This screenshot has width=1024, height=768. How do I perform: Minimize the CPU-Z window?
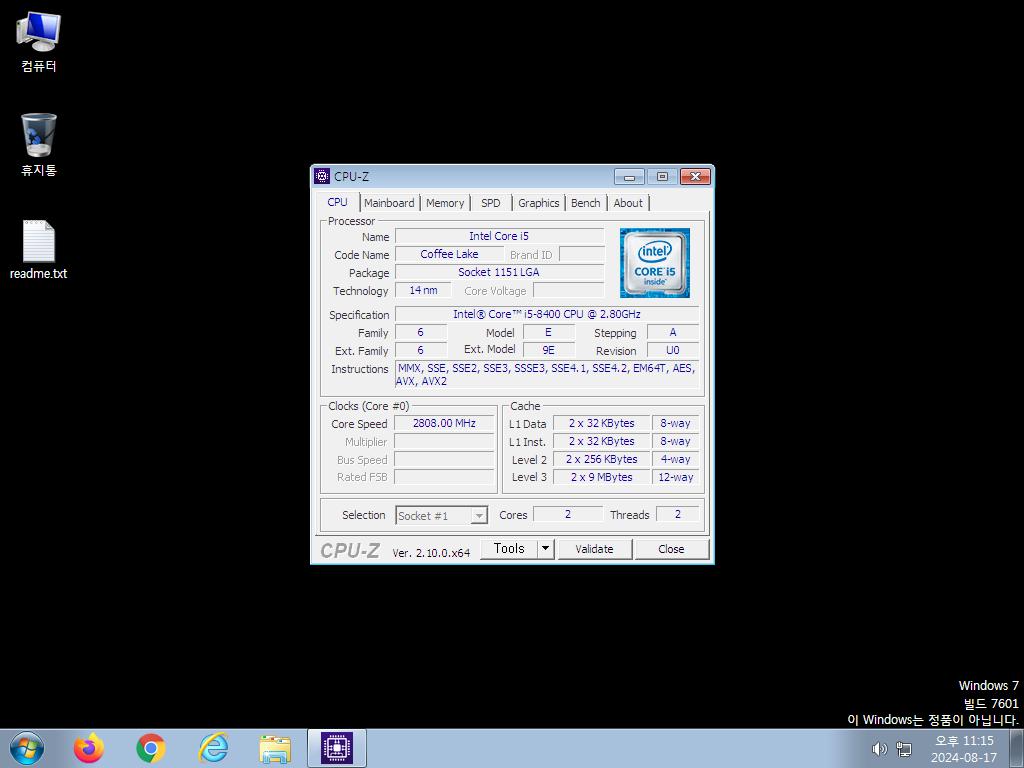coord(630,176)
